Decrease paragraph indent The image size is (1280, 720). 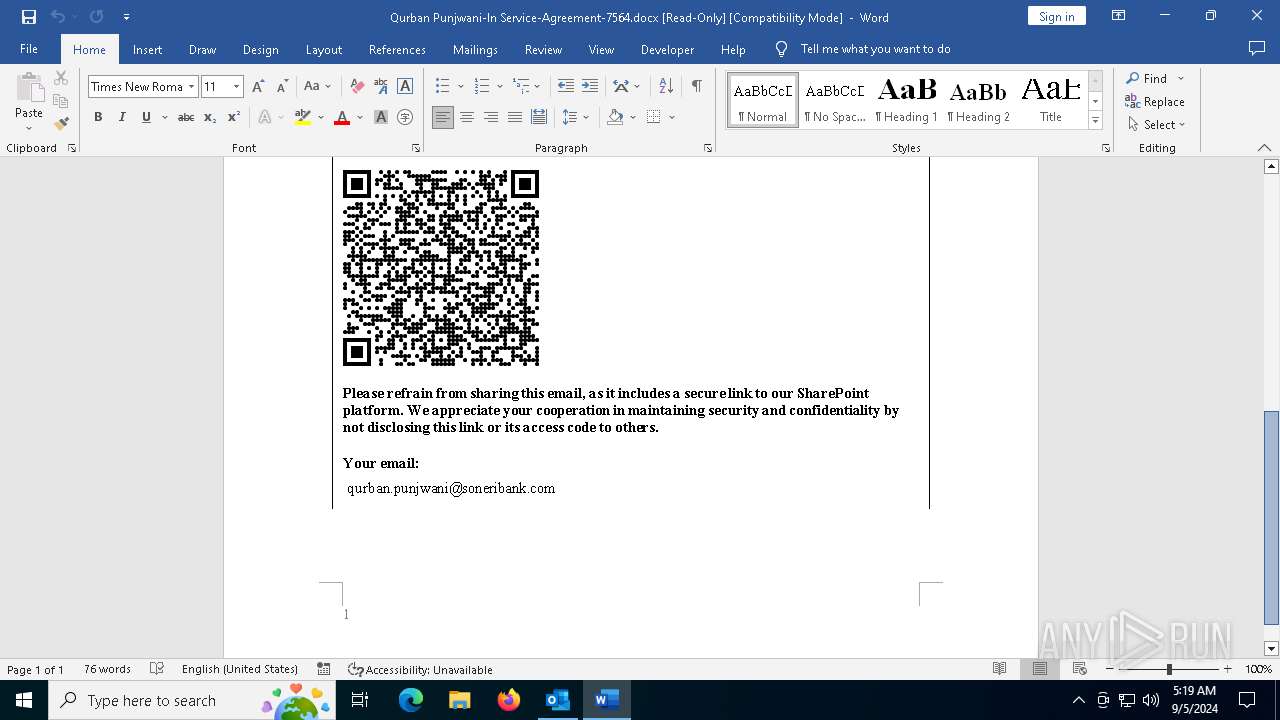566,87
